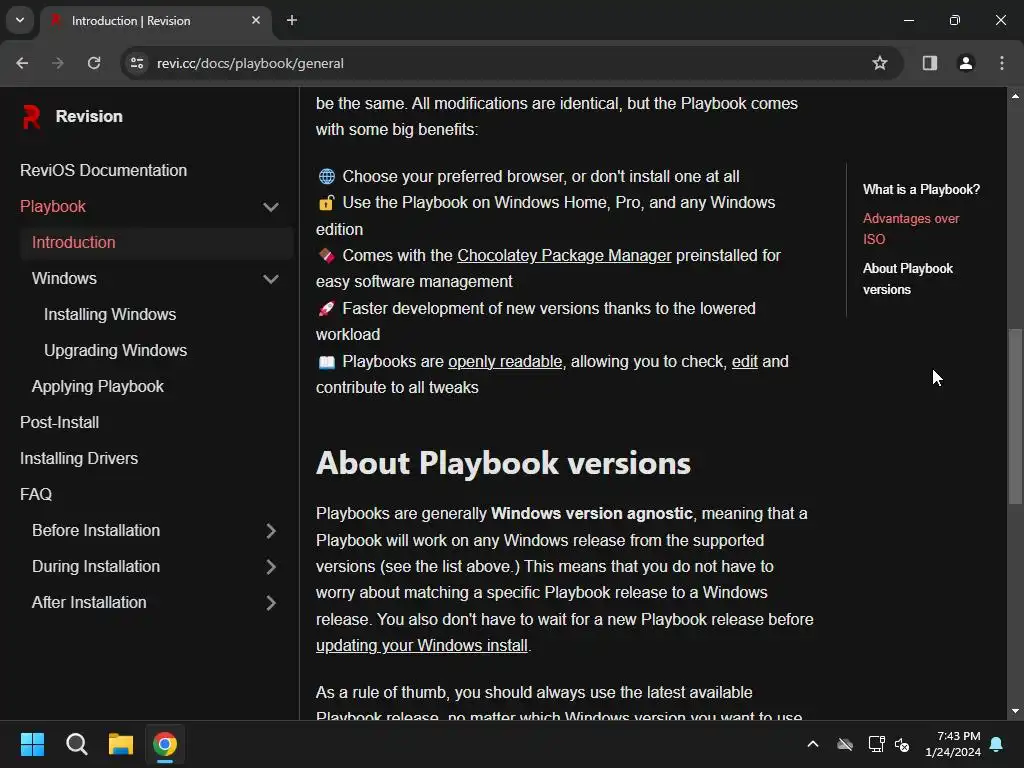Viewport: 1024px width, 768px height.
Task: Click the scrollbar down arrow
Action: click(1015, 711)
